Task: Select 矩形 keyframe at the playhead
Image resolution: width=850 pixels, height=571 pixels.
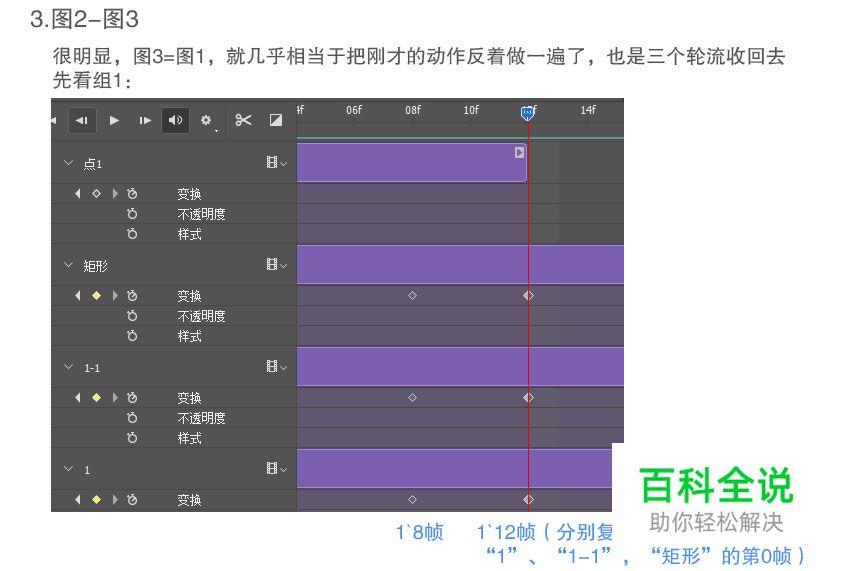Action: tap(529, 296)
